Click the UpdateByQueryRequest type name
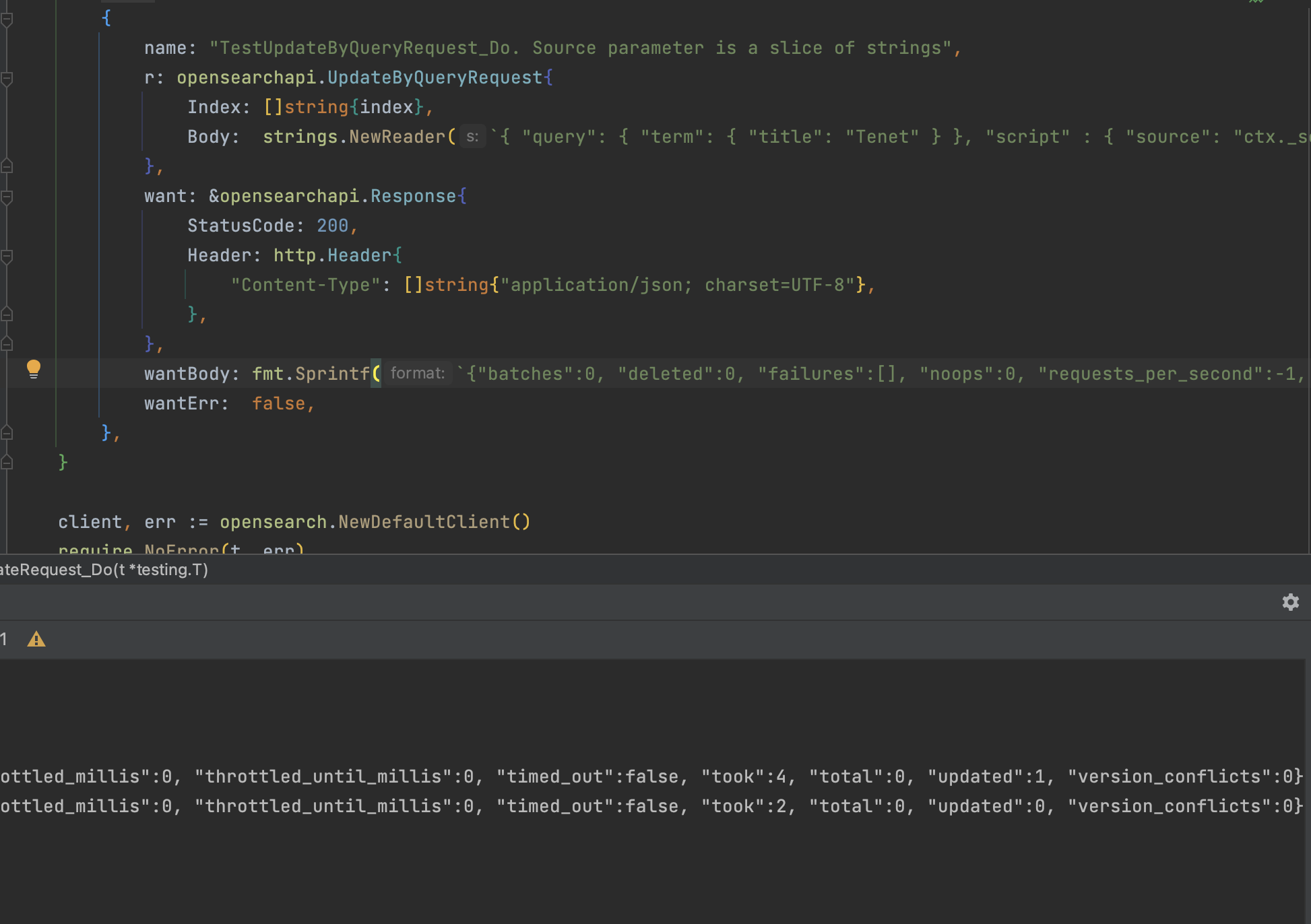 coord(435,77)
